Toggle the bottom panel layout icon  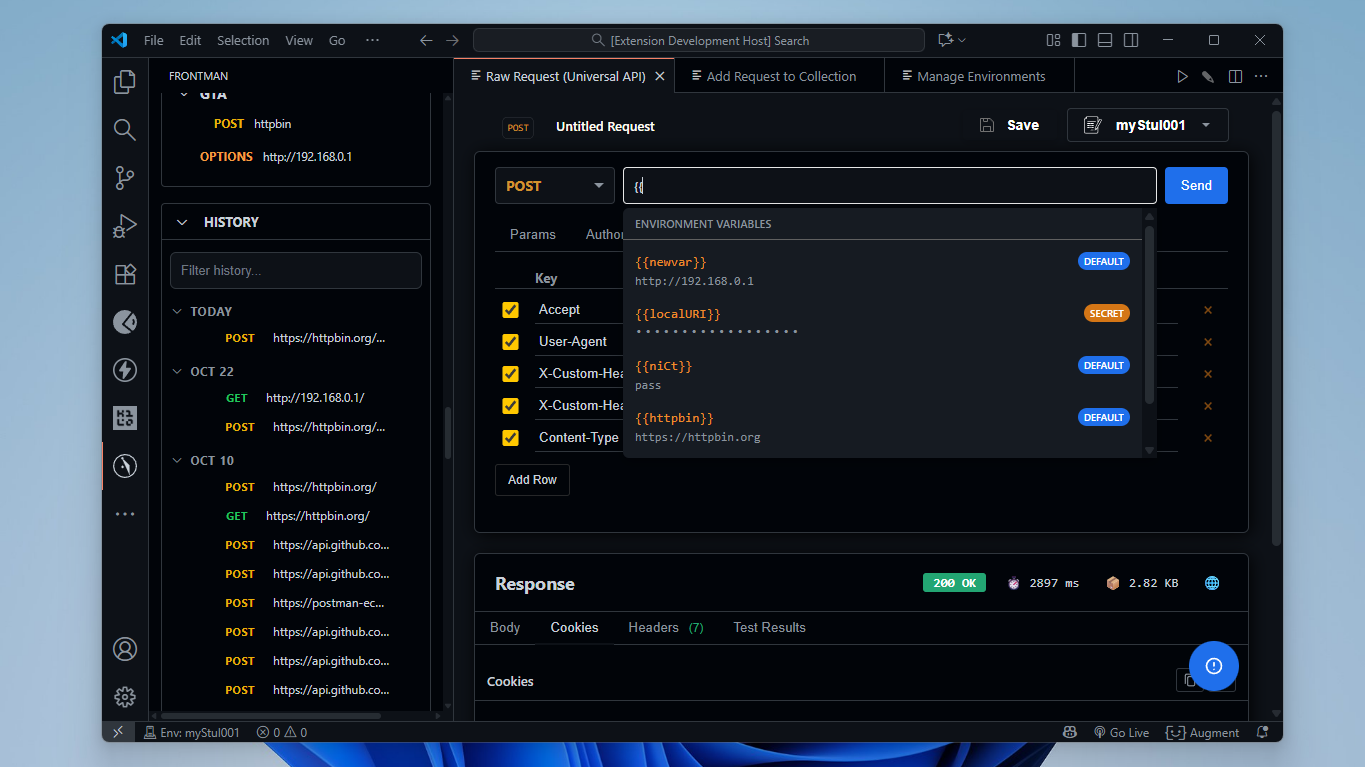pyautogui.click(x=1105, y=41)
